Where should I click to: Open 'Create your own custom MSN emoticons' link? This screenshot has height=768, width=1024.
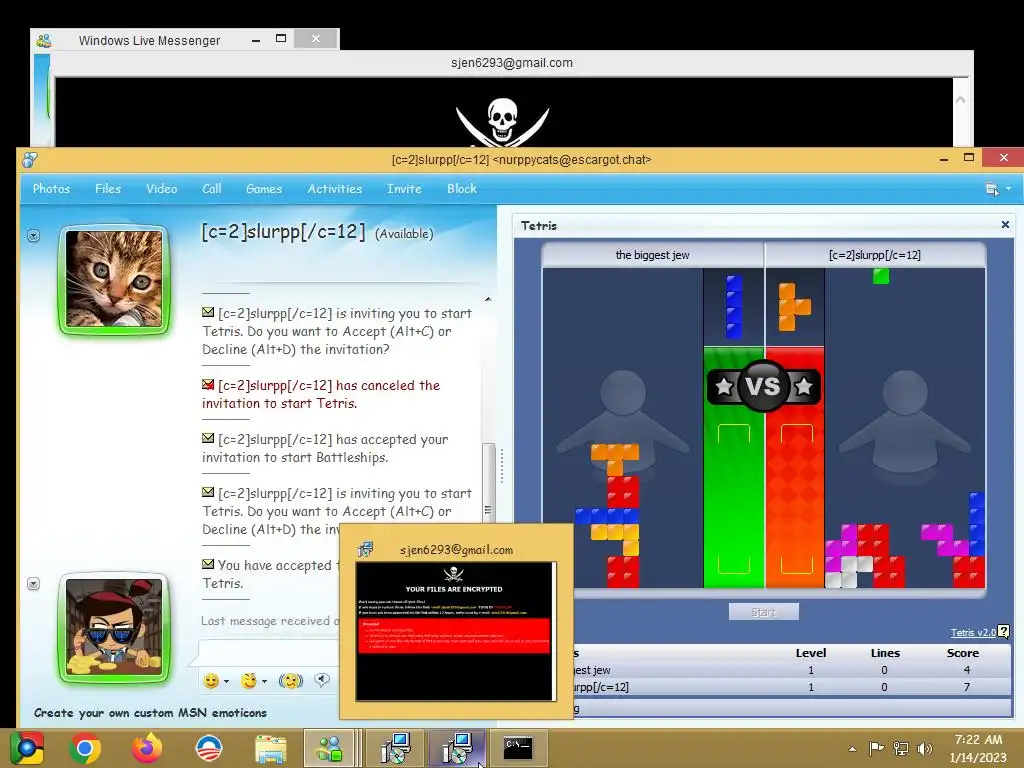150,713
